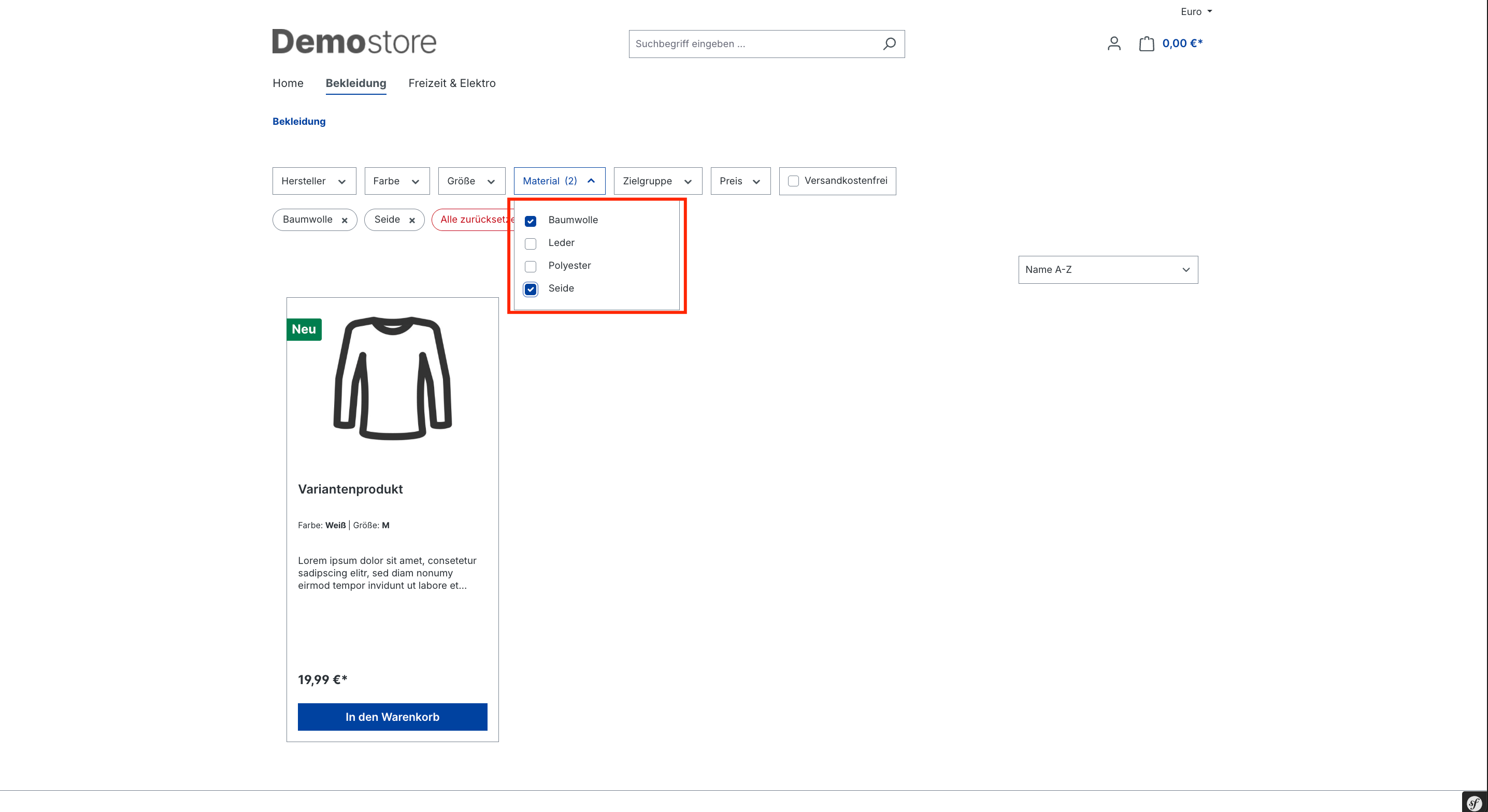The height and width of the screenshot is (812, 1488).
Task: Expand the Größe filter dropdown
Action: point(471,181)
